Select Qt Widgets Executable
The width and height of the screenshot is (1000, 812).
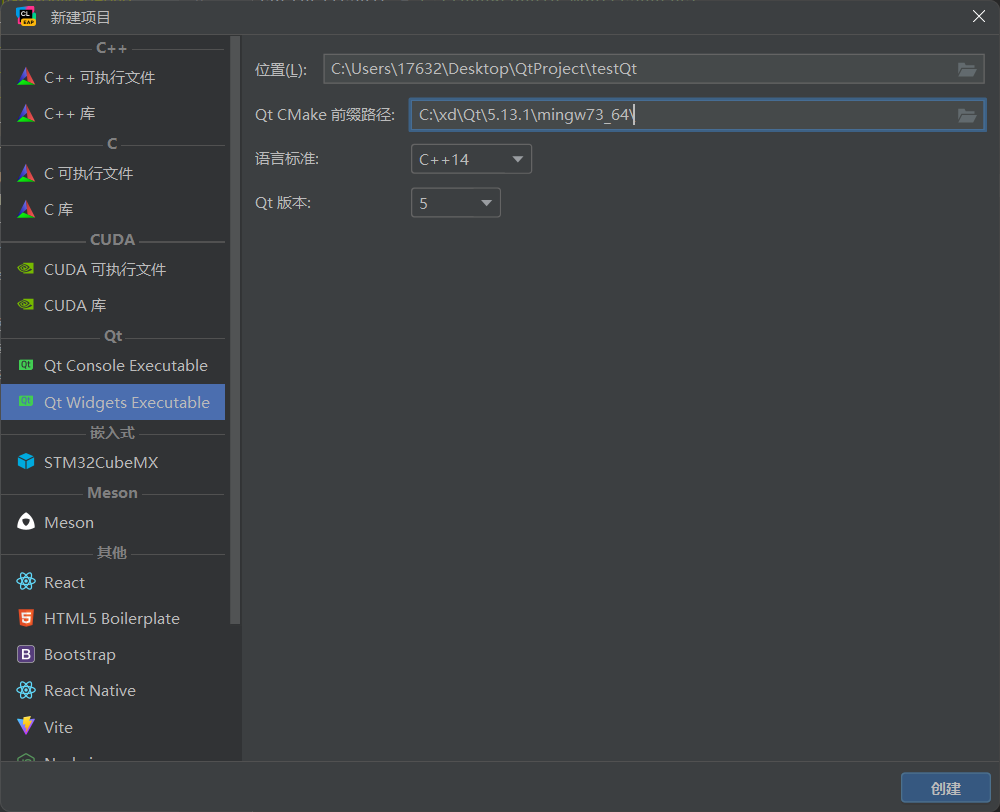click(113, 402)
